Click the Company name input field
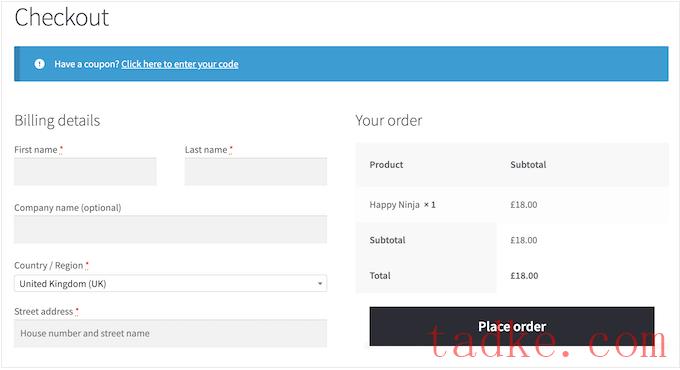Viewport: 680px width, 370px height. coord(170,229)
